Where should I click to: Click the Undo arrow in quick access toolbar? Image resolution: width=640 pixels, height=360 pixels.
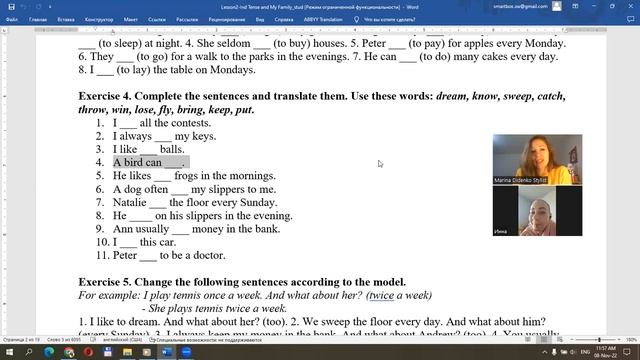tap(24, 7)
